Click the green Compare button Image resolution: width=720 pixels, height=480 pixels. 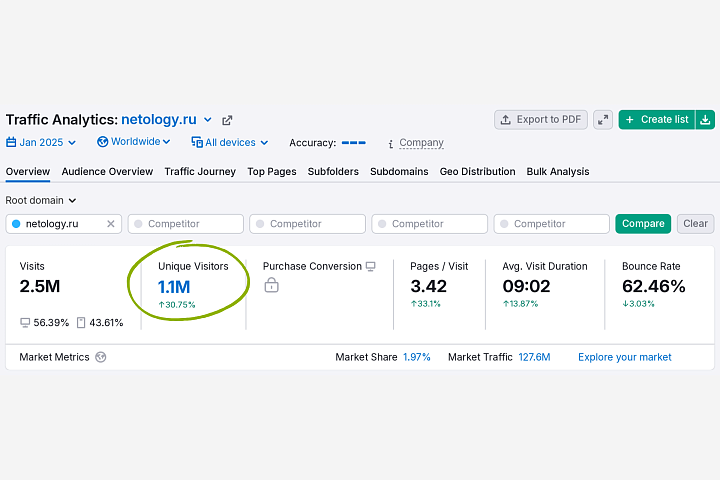[x=643, y=224]
